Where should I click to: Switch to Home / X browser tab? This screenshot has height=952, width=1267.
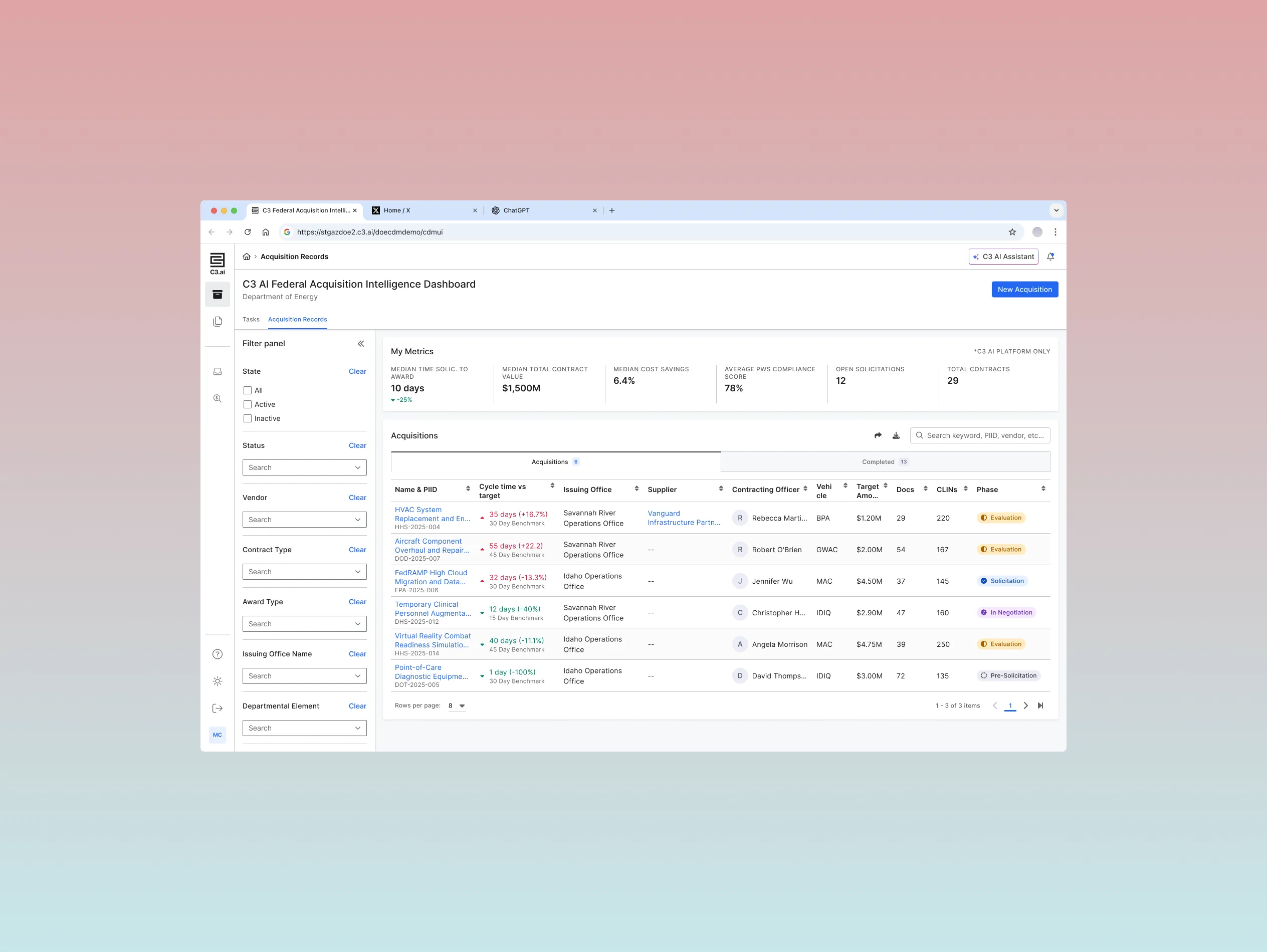click(x=424, y=210)
